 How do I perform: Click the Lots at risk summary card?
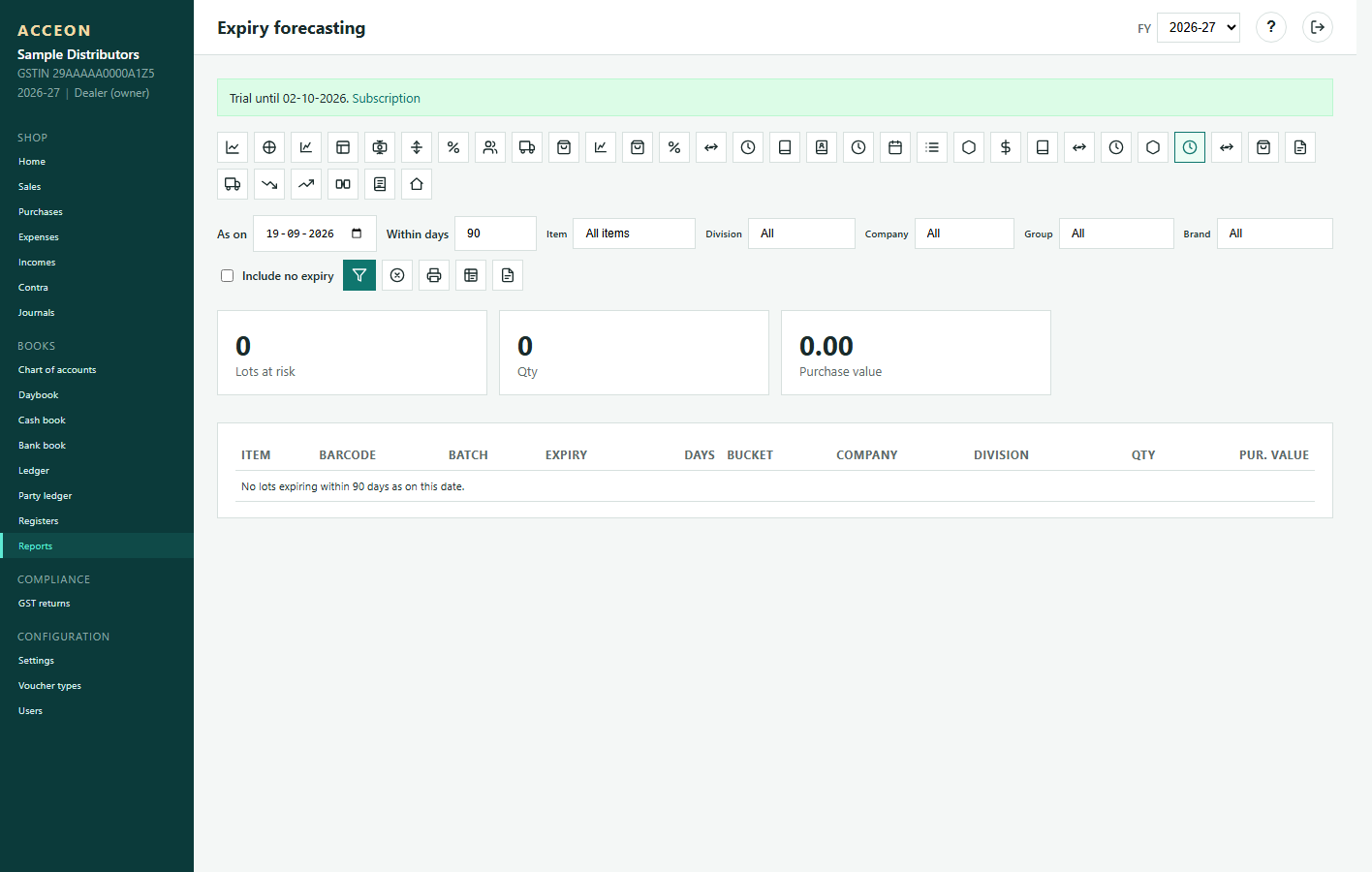tap(352, 353)
